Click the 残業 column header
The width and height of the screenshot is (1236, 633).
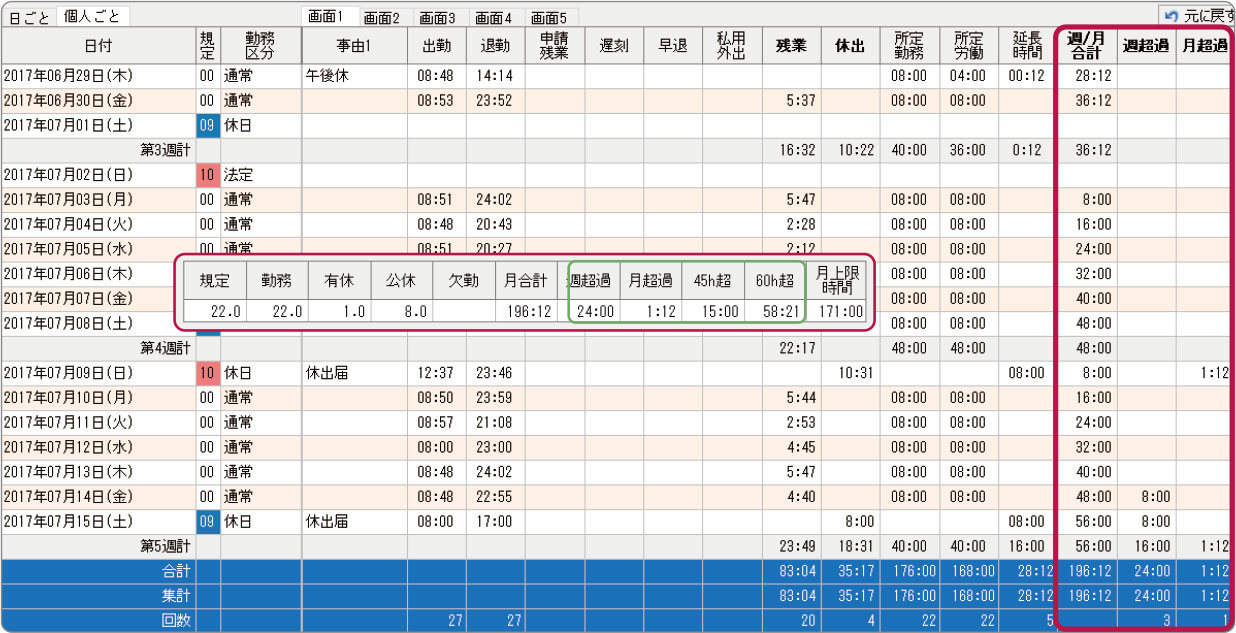click(791, 46)
